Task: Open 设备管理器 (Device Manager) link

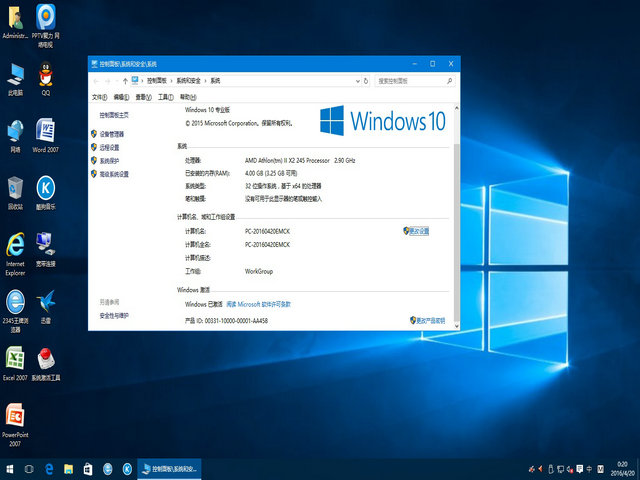Action: 111,134
